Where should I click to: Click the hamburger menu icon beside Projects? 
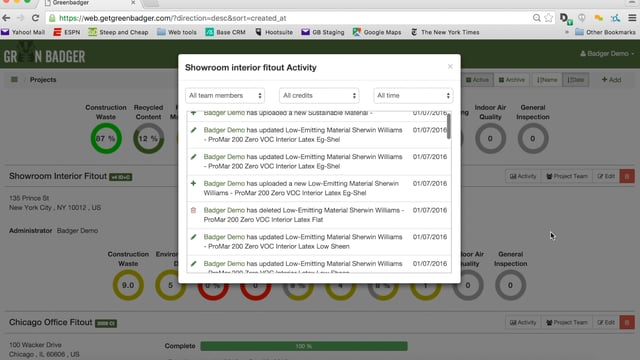click(14, 80)
